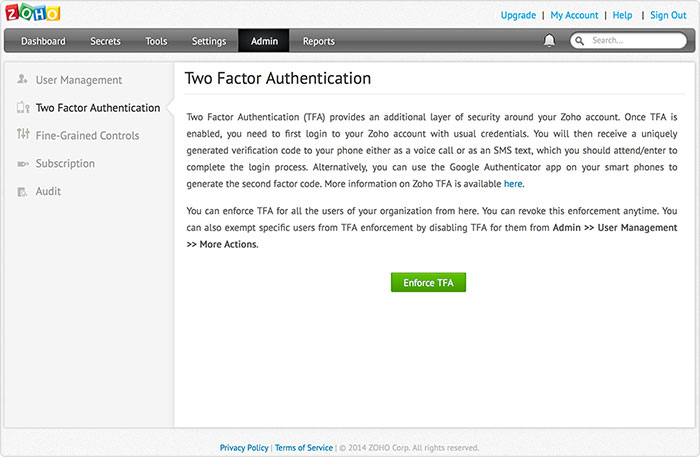Switch to the Secrets tab
The image size is (700, 459).
pos(105,41)
